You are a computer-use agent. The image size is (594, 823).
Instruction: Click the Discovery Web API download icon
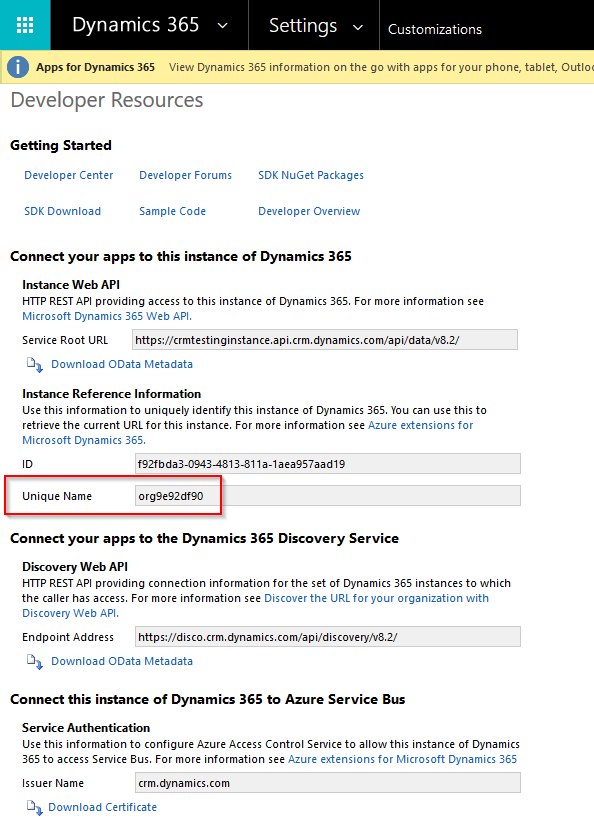[x=35, y=661]
